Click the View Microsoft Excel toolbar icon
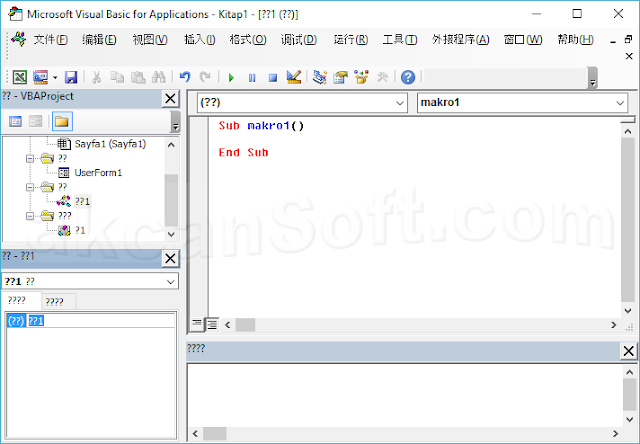640x444 pixels. pyautogui.click(x=20, y=77)
